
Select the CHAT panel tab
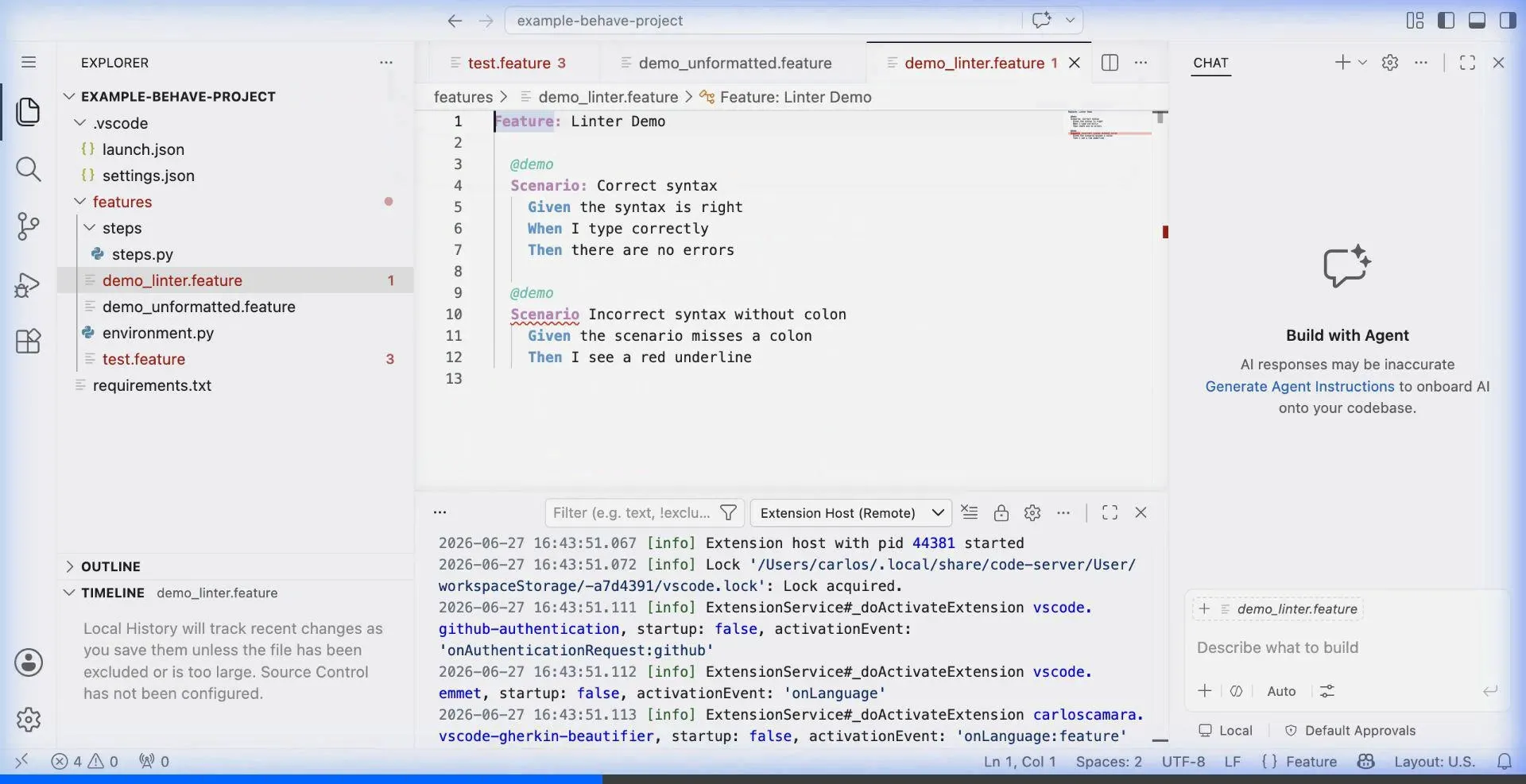pos(1210,63)
